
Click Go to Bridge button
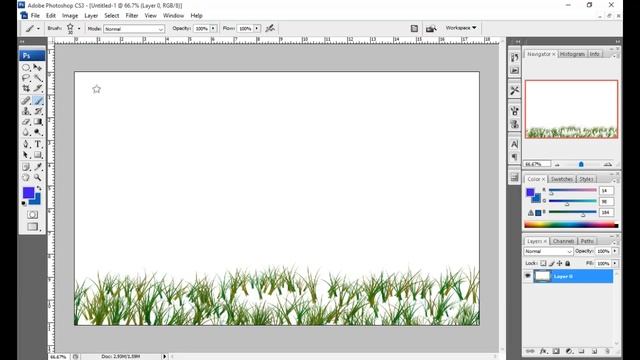(x=431, y=28)
